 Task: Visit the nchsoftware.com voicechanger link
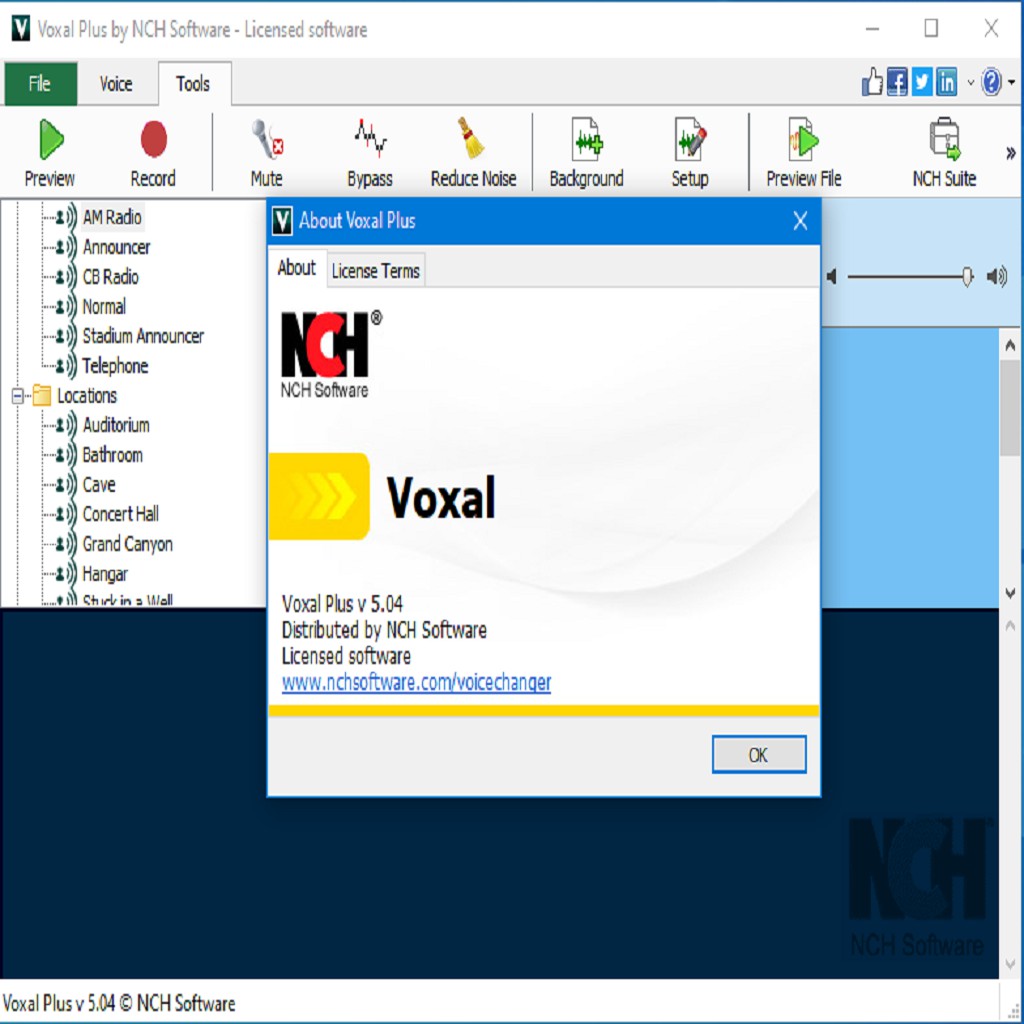[x=416, y=682]
